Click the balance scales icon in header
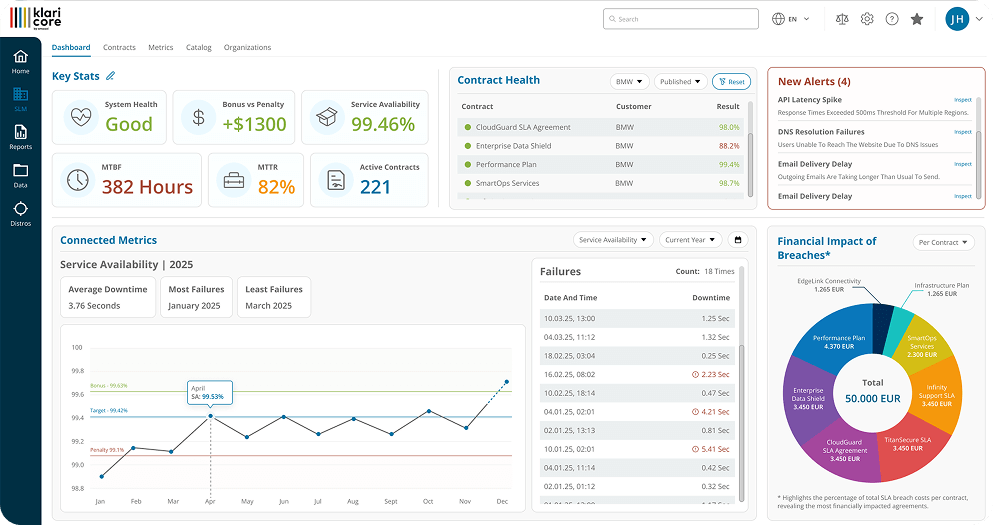 click(x=841, y=19)
